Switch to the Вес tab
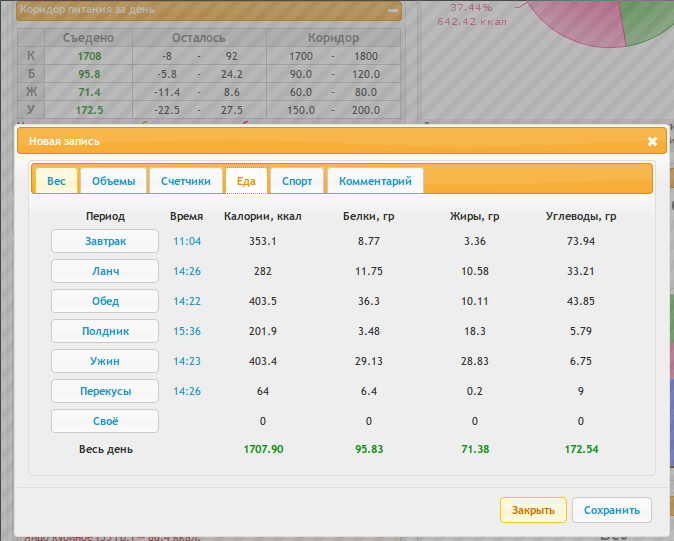The image size is (674, 541). click(56, 181)
